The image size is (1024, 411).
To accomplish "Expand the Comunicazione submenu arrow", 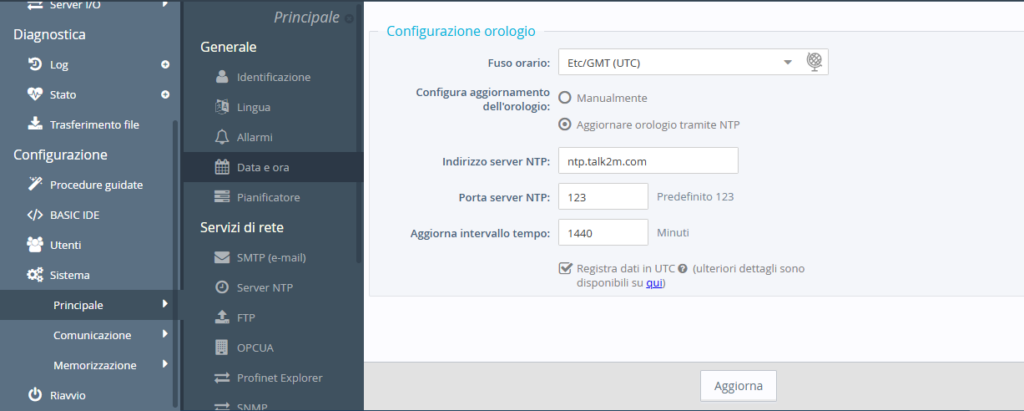I will coord(164,335).
